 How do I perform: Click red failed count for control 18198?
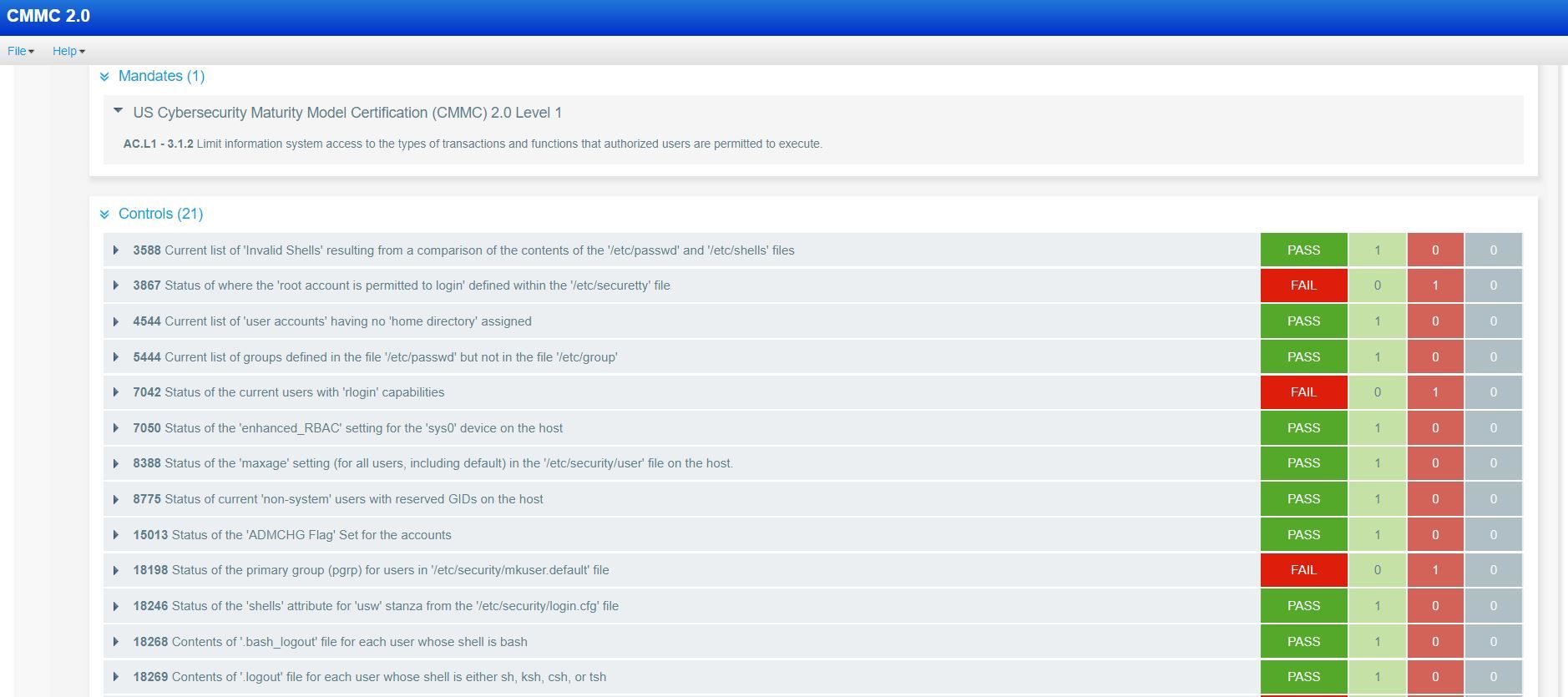(x=1435, y=570)
